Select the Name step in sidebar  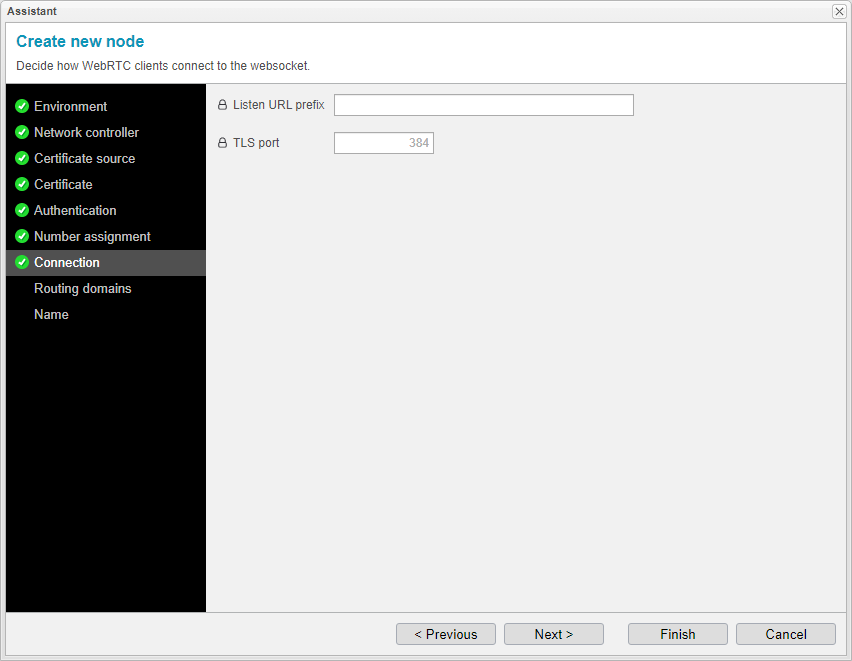coord(51,314)
